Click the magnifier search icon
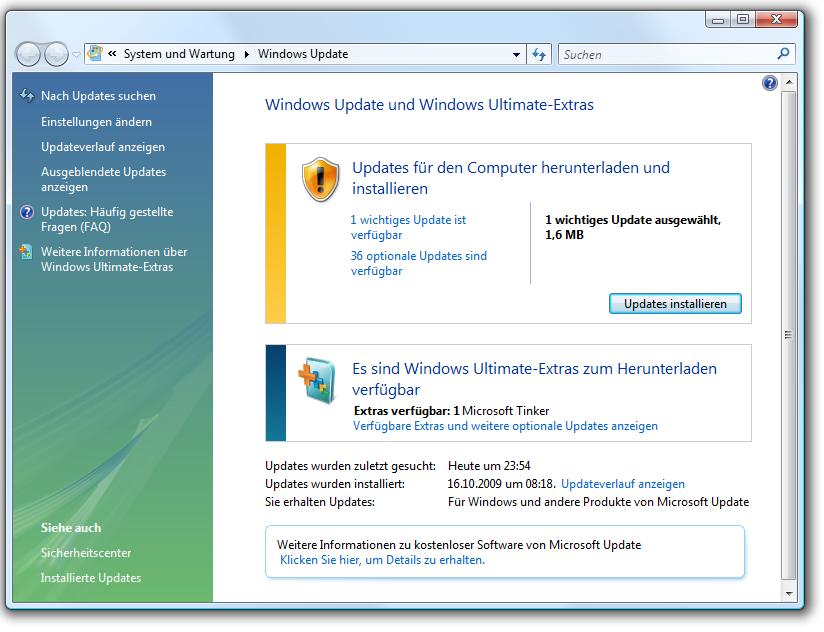 pyautogui.click(x=783, y=54)
